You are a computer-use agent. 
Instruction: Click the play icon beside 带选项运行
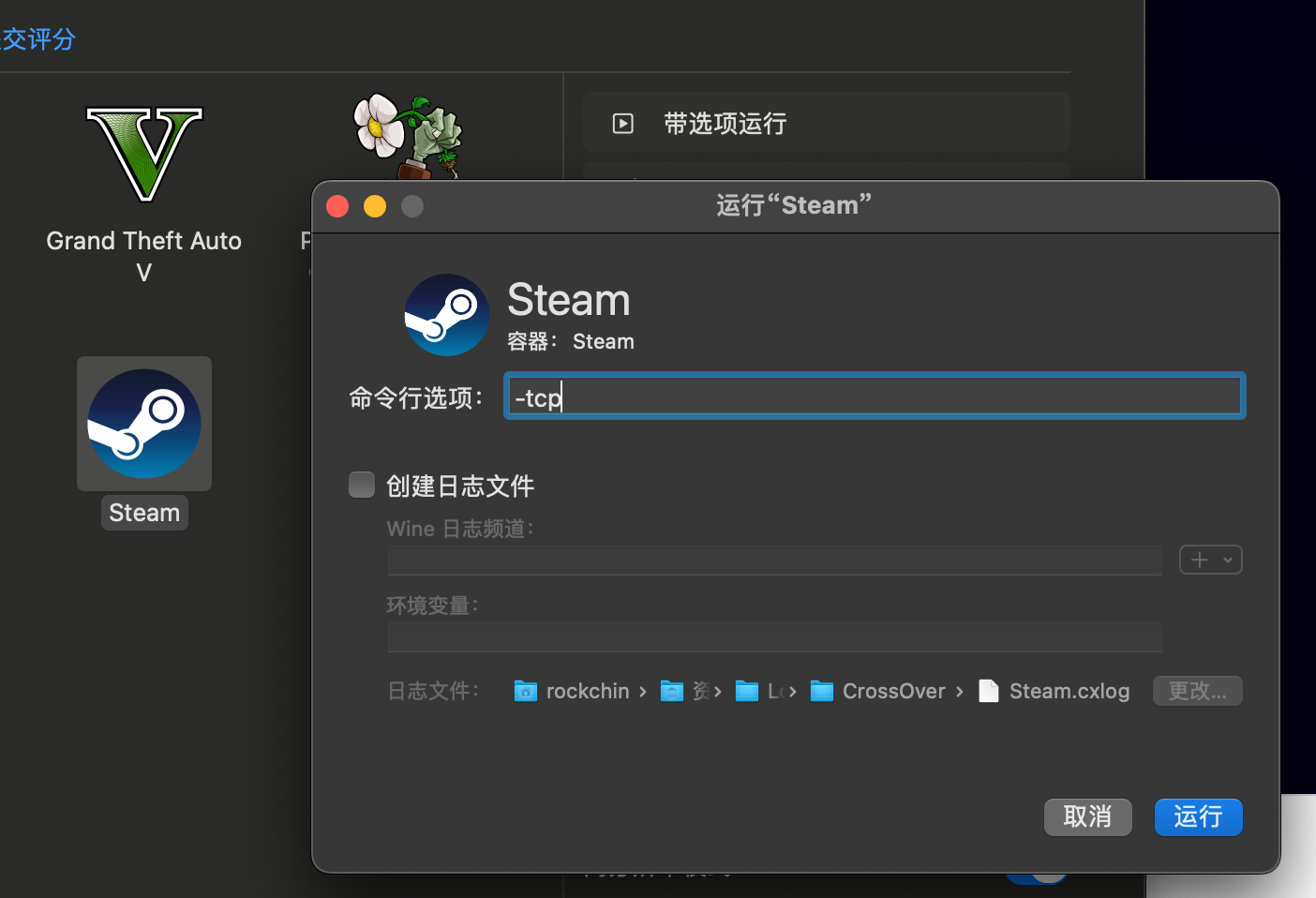pyautogui.click(x=623, y=124)
